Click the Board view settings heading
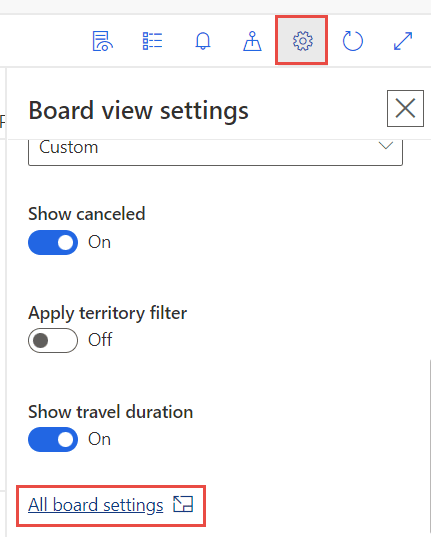Screen dimensions: 431x537 (x=138, y=111)
